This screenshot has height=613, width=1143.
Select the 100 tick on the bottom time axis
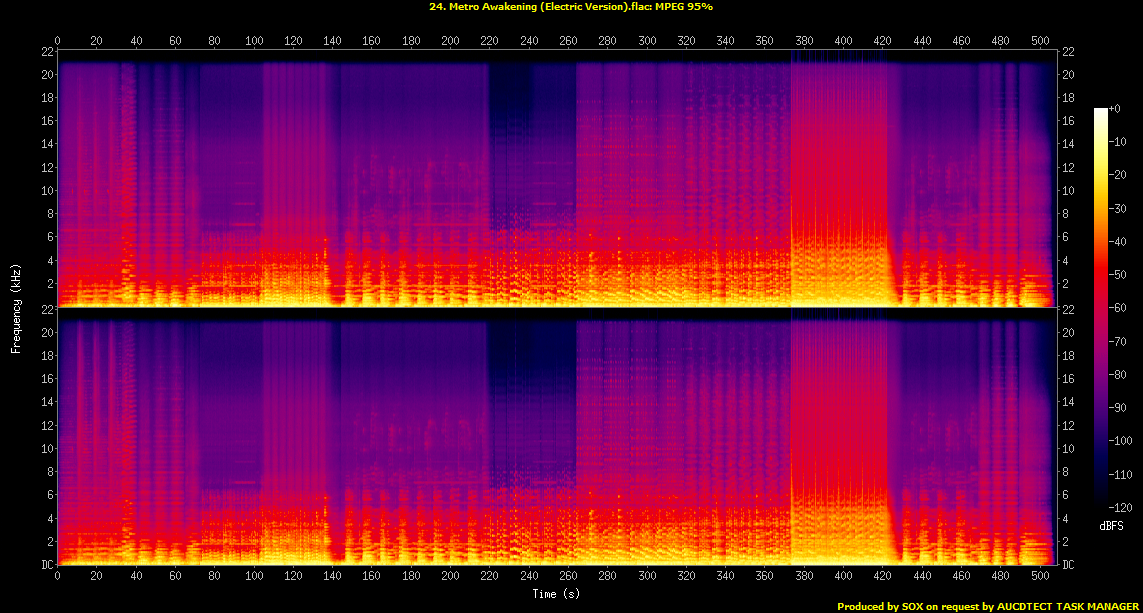(254, 577)
